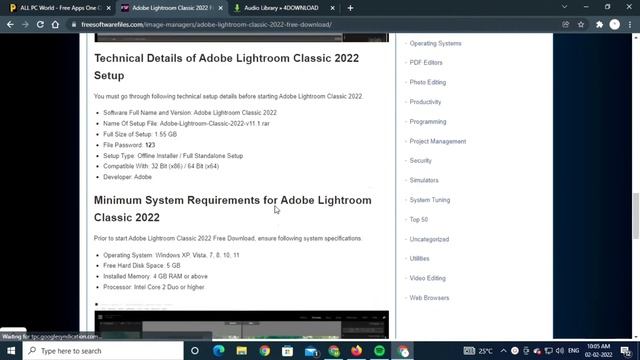Click the page vertical scrollbar thumb
Image resolution: width=640 pixels, height=360 pixels.
pos(636,216)
